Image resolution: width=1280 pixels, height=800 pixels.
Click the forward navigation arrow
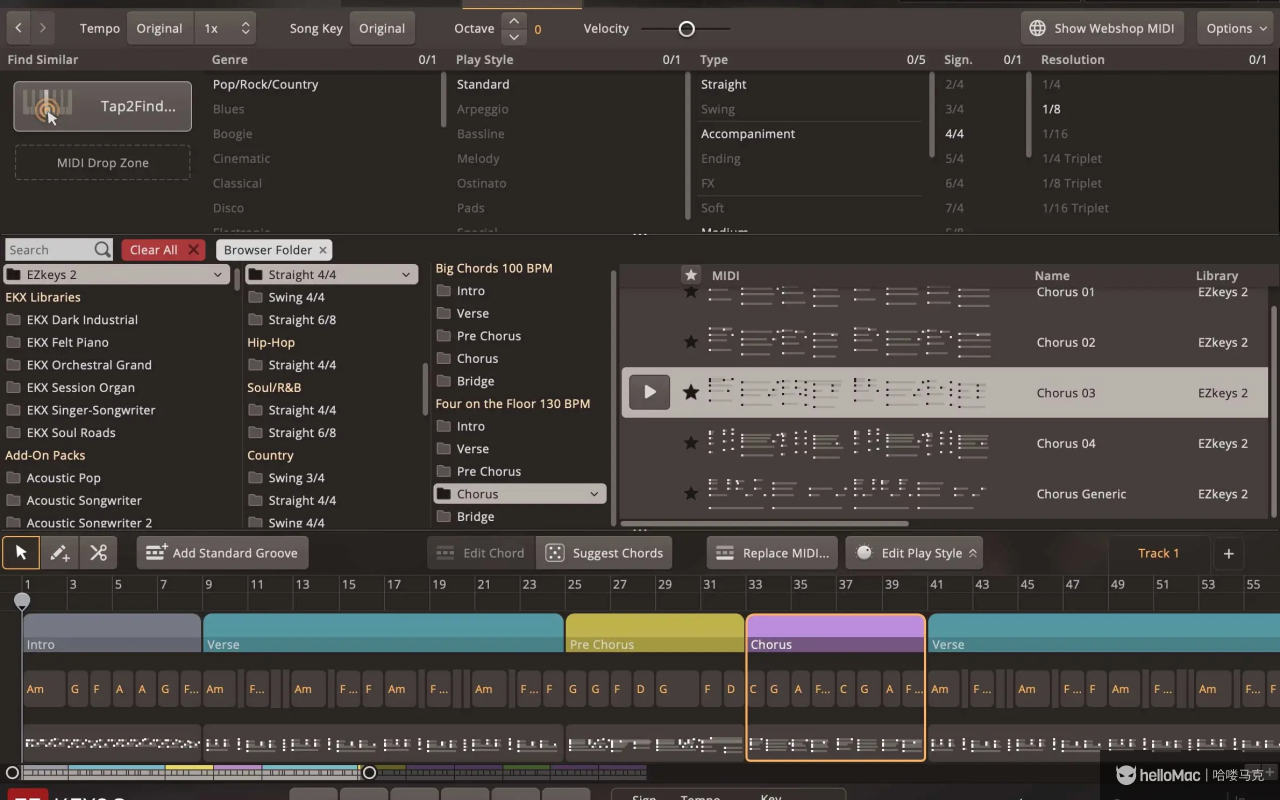(42, 28)
